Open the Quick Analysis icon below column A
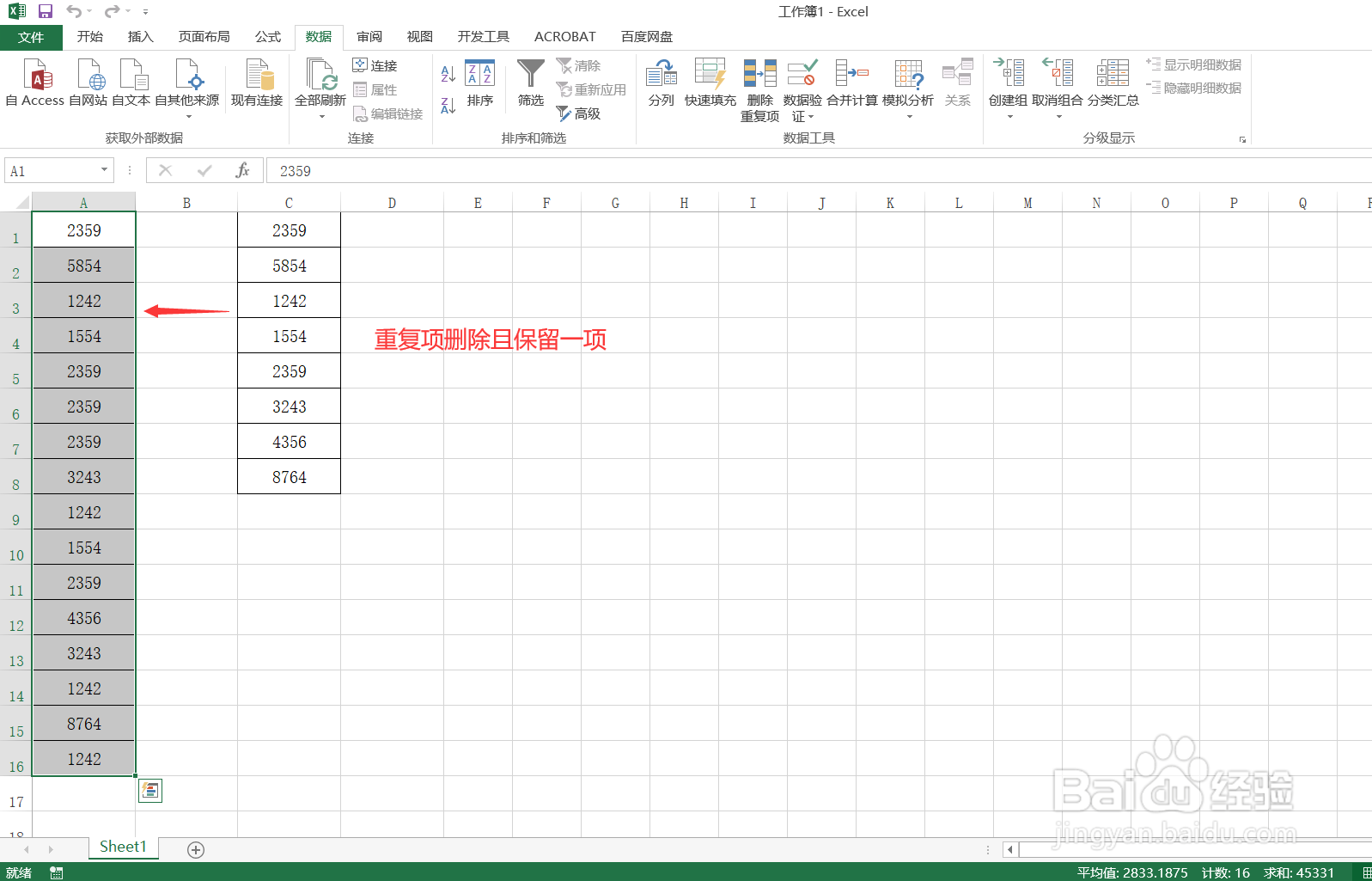The width and height of the screenshot is (1372, 881). tap(150, 790)
